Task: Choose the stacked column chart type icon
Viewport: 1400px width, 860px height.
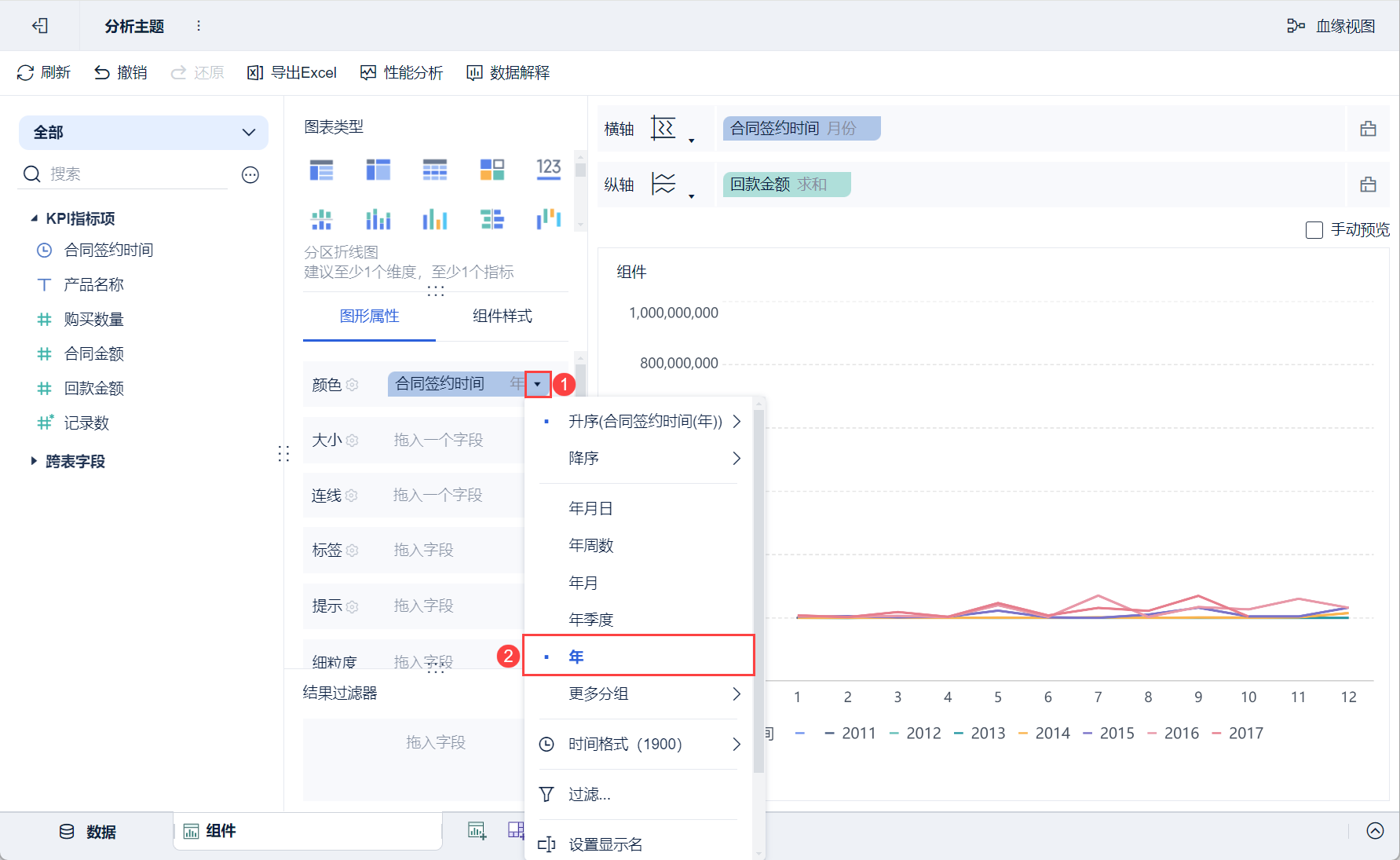Action: pyautogui.click(x=378, y=220)
